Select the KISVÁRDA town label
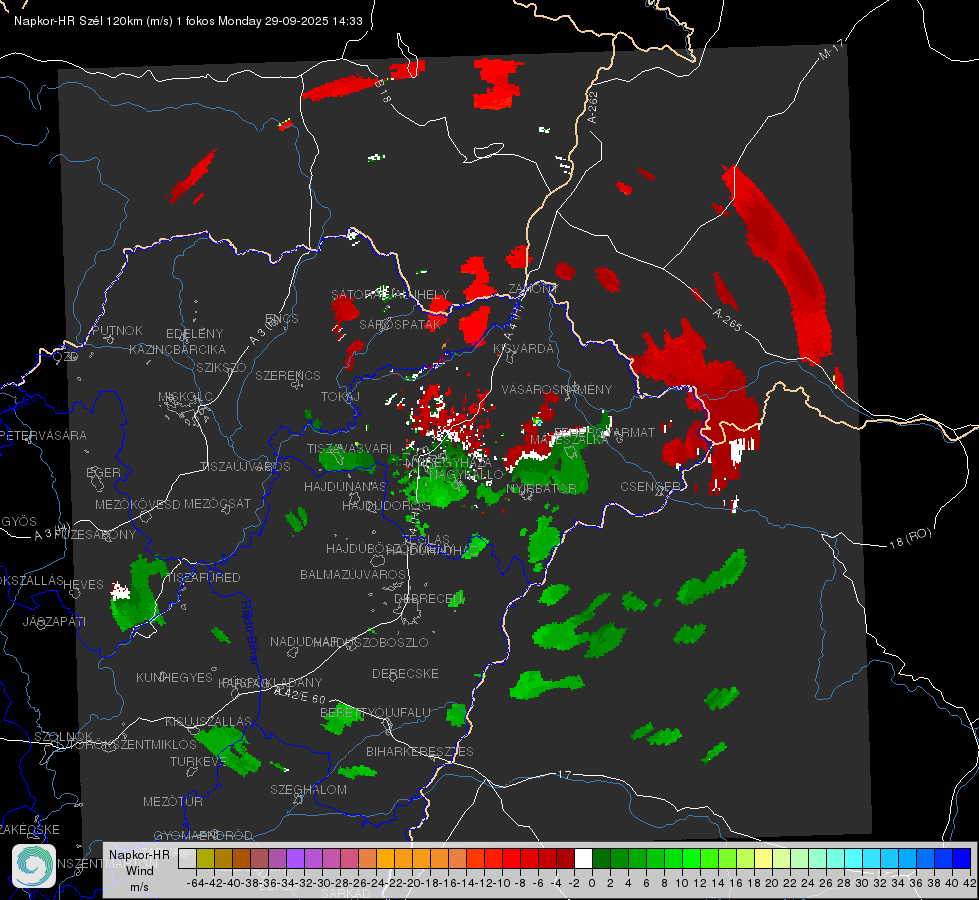Screen dimensions: 979x900 tap(523, 349)
